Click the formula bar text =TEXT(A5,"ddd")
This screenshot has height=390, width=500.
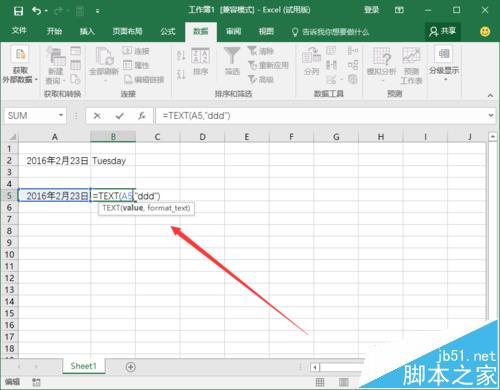(x=196, y=116)
